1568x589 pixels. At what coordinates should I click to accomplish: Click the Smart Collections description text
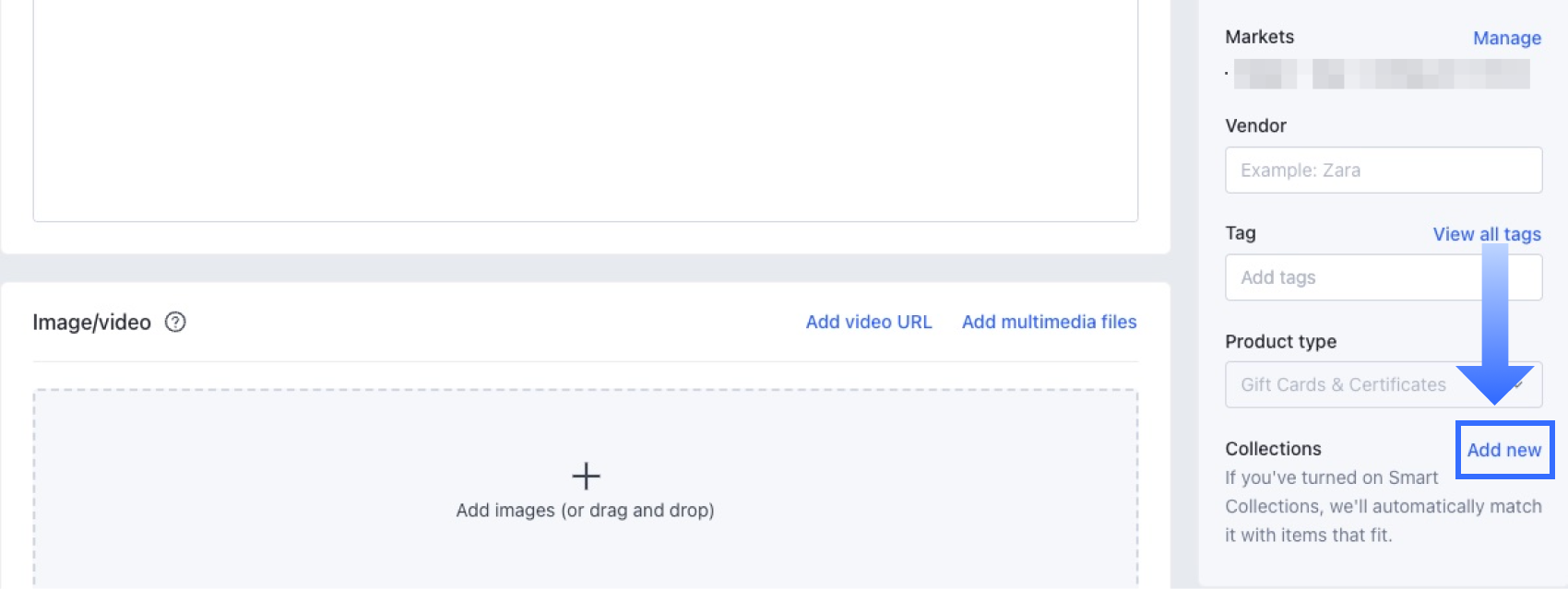1382,506
